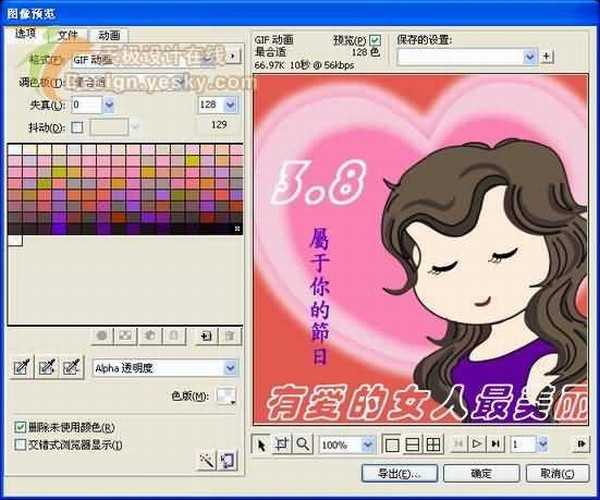The height and width of the screenshot is (500, 600).
Task: Click the animation preview image
Action: 421,249
